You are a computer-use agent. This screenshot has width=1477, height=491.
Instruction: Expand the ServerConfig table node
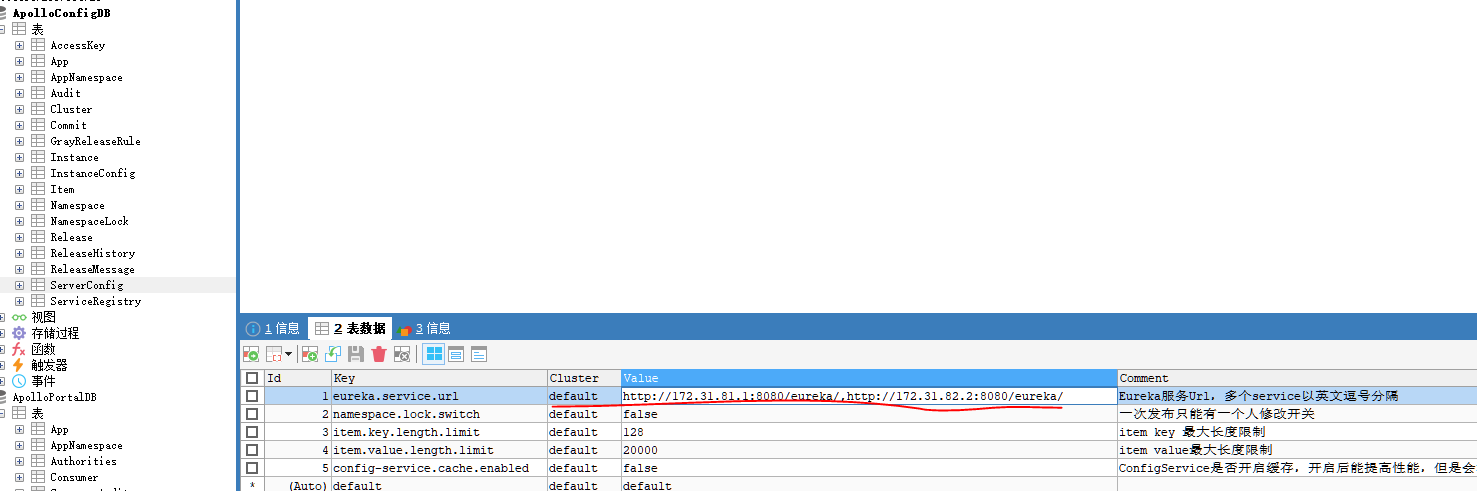(x=19, y=285)
